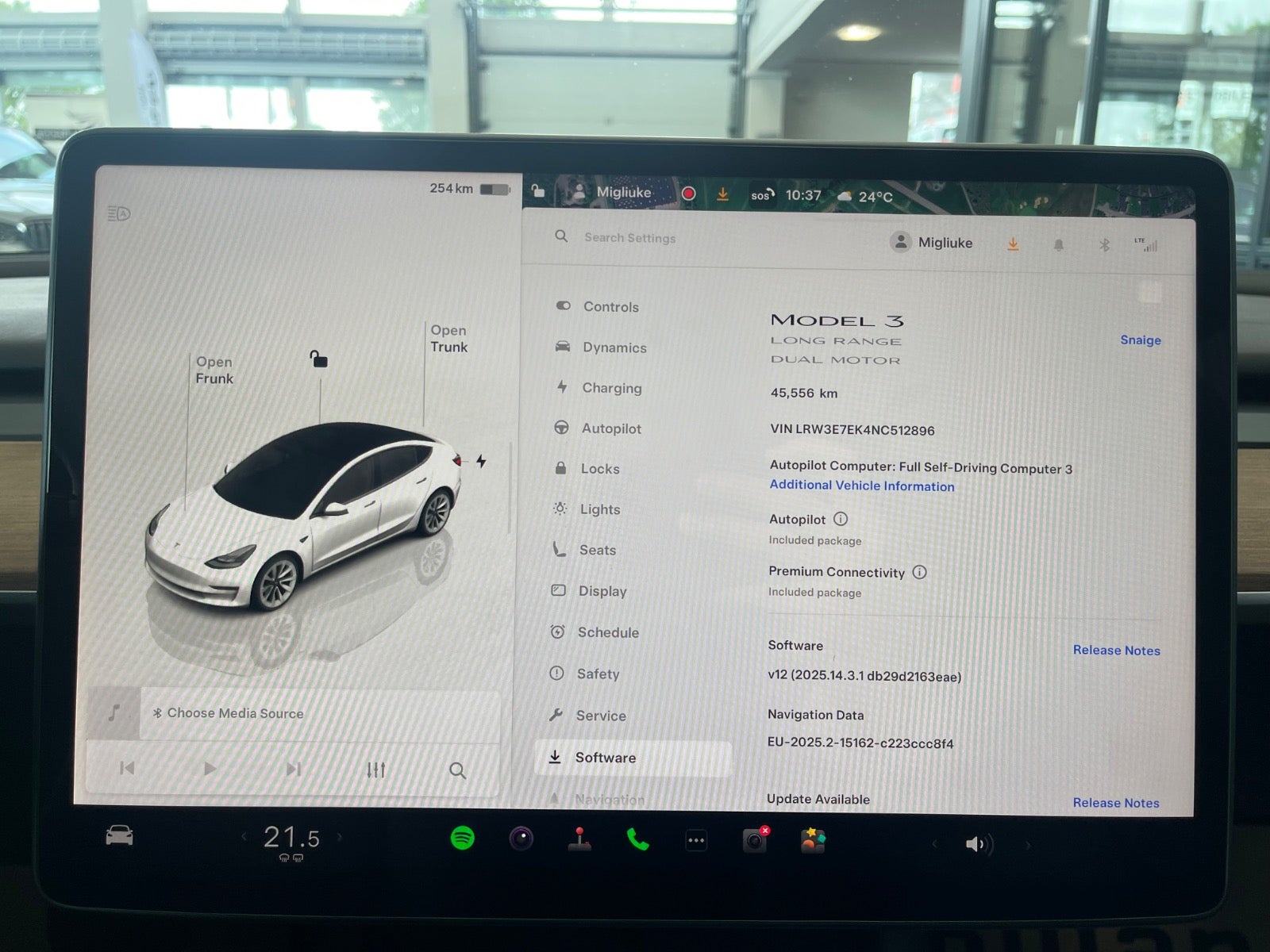Open the Toybox colorful app
Viewport: 1270px width, 952px height.
tap(813, 840)
